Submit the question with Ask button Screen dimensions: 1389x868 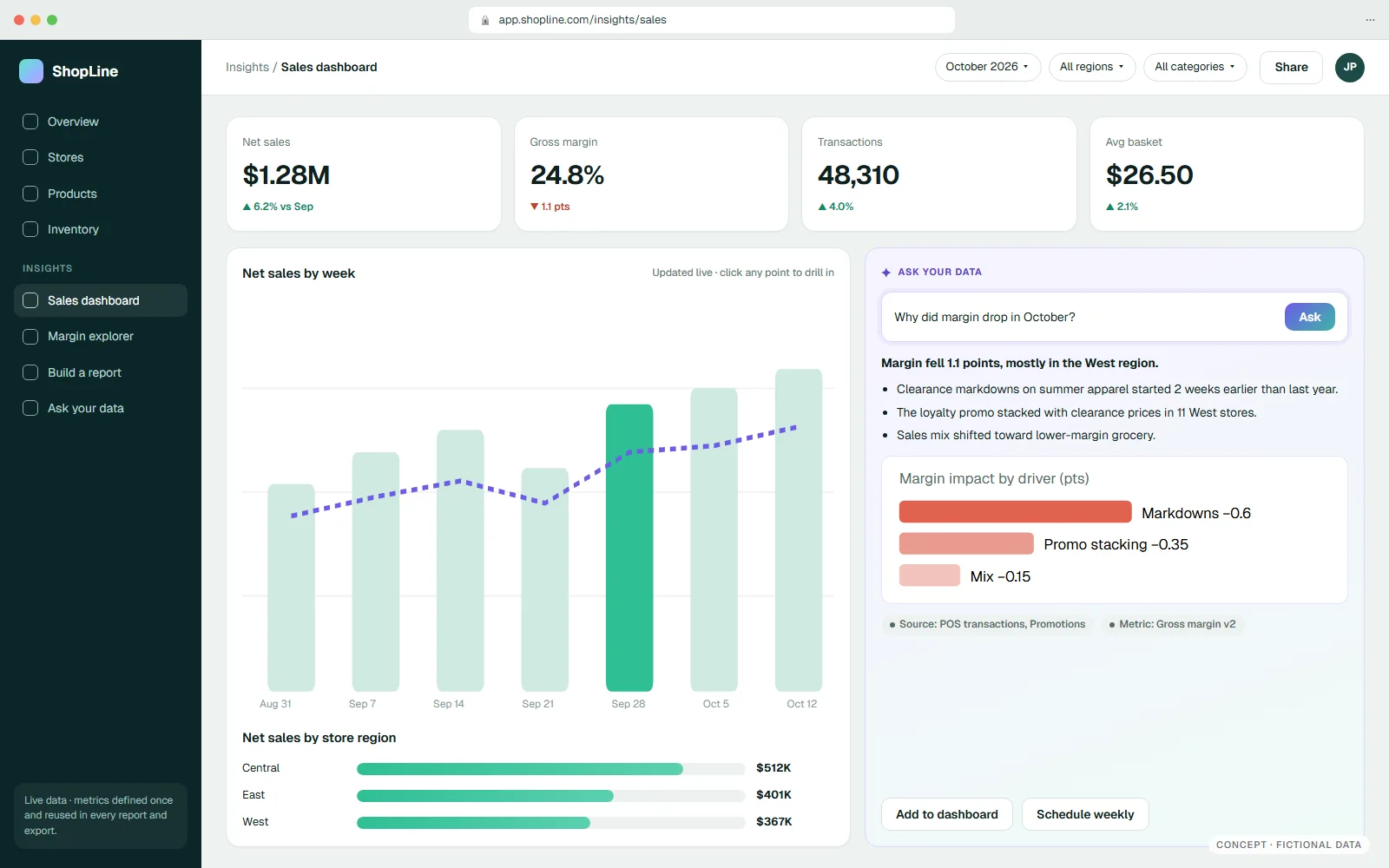(1310, 317)
